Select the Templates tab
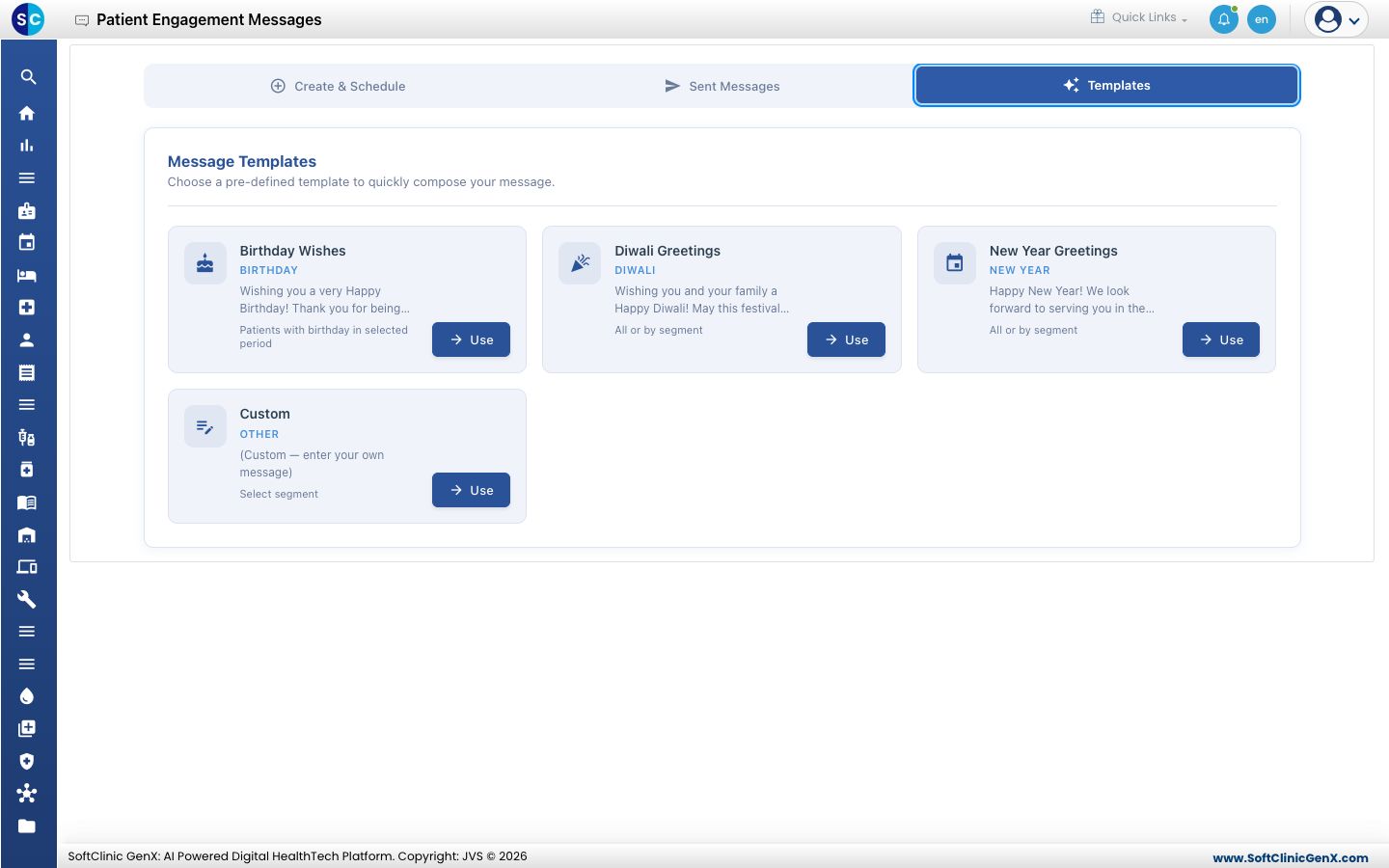The height and width of the screenshot is (868, 1389). (x=1106, y=85)
